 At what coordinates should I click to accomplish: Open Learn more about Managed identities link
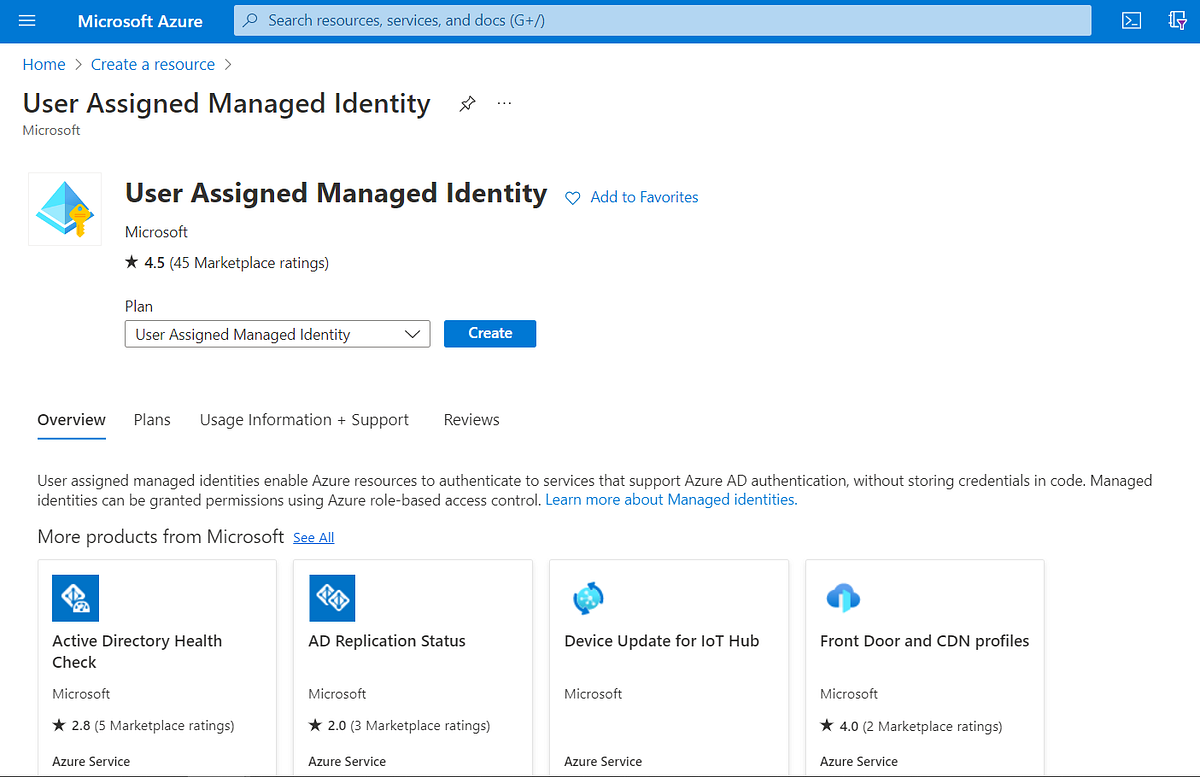pyautogui.click(x=669, y=499)
